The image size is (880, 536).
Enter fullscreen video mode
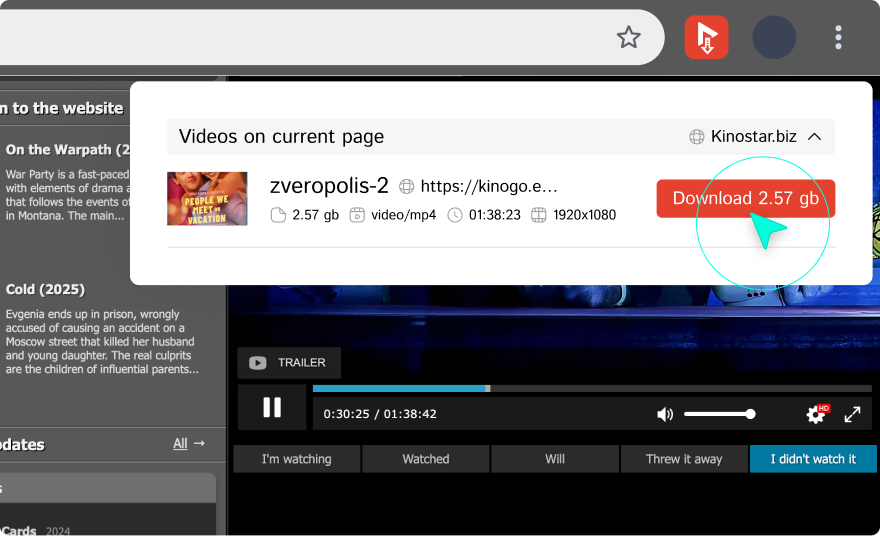853,414
